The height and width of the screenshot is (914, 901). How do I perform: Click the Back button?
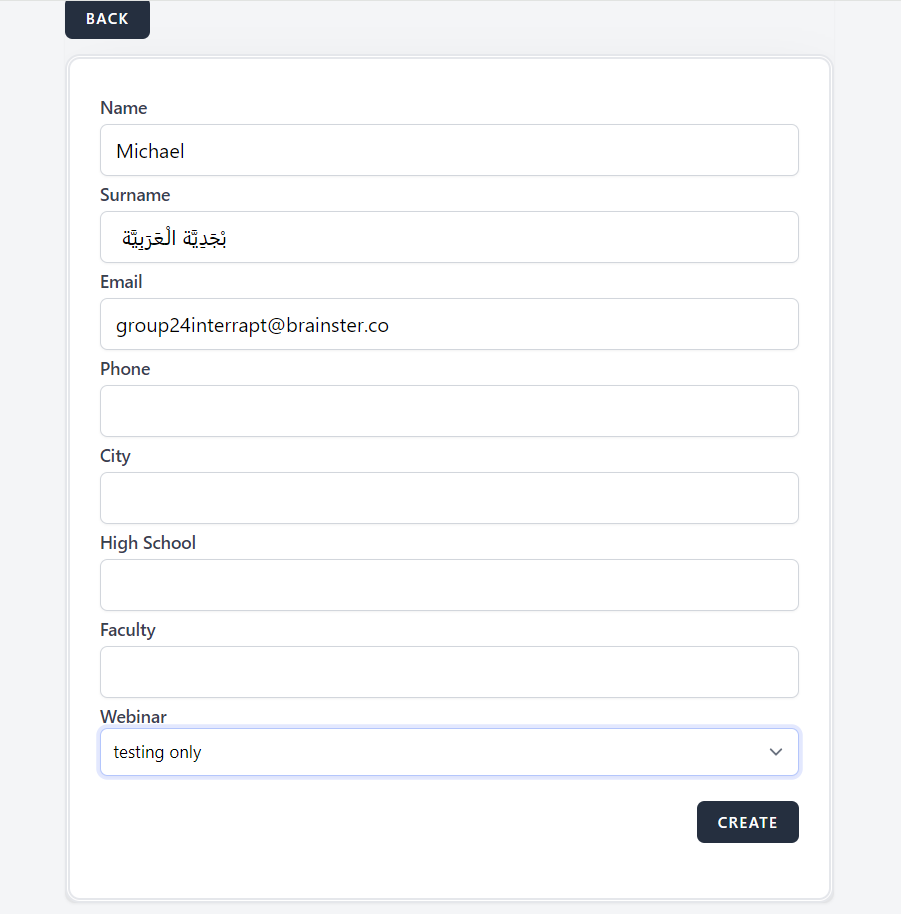click(x=107, y=19)
